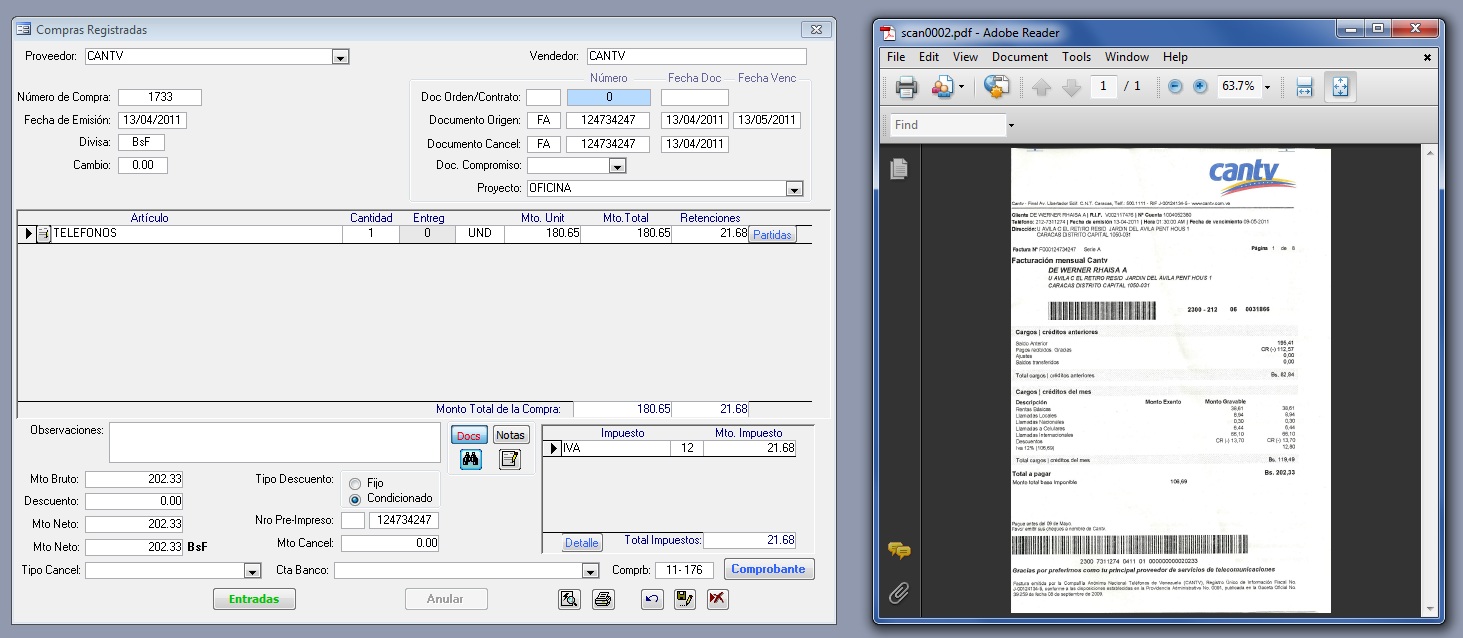Click the save and edit disk icon

coord(685,599)
